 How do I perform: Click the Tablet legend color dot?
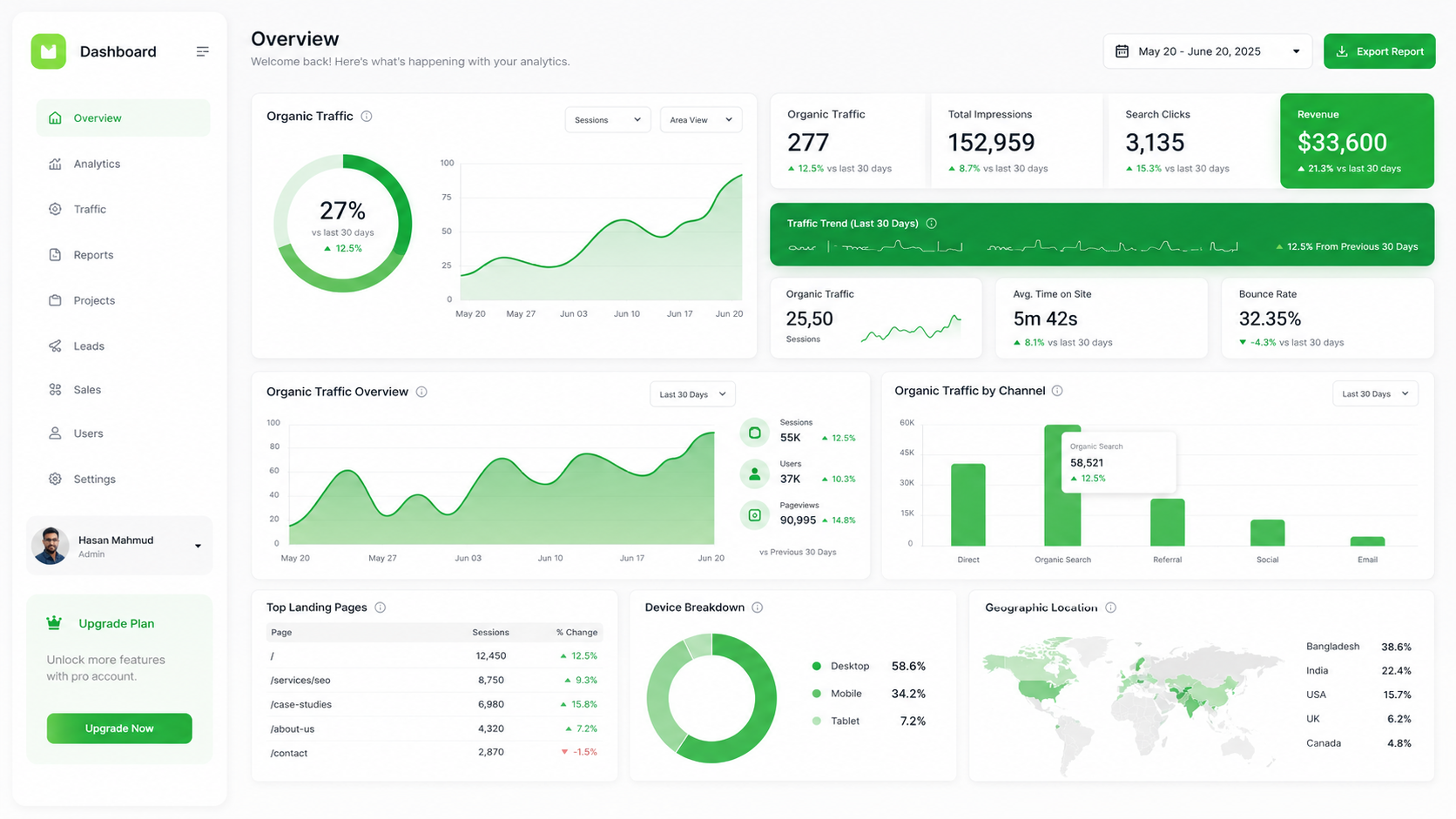click(x=816, y=721)
